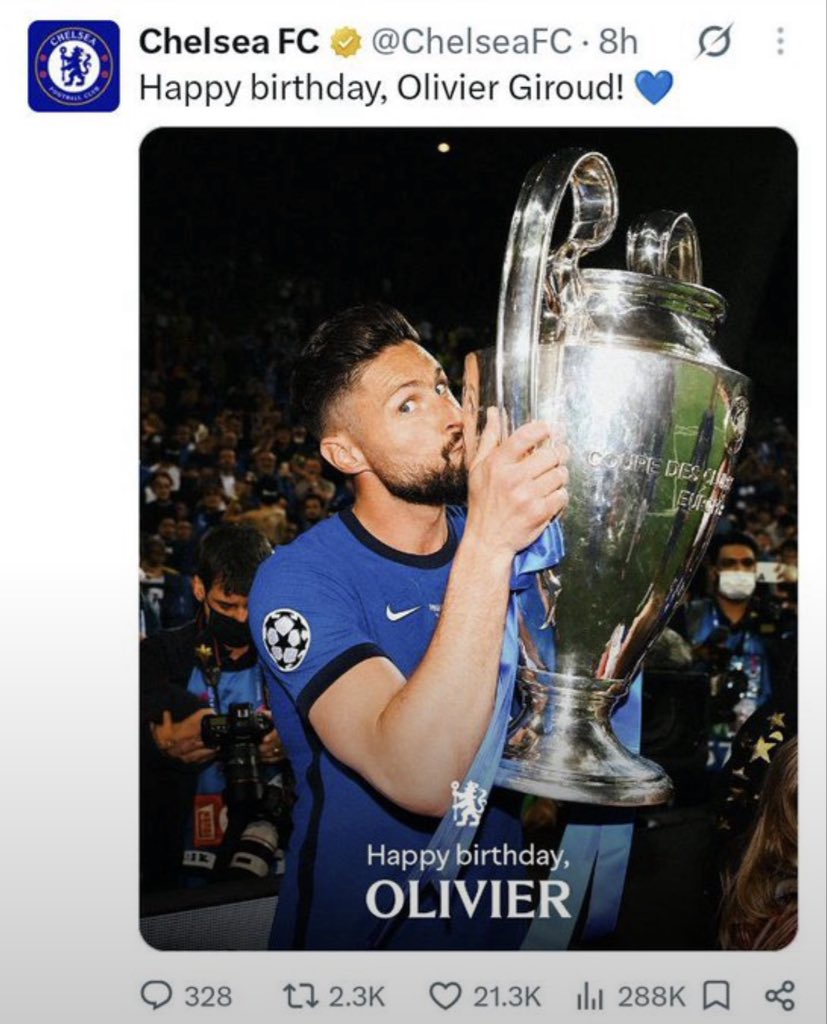Screen dimensions: 827x1024
Task: Open view analytics bar chart icon
Action: pos(590,996)
